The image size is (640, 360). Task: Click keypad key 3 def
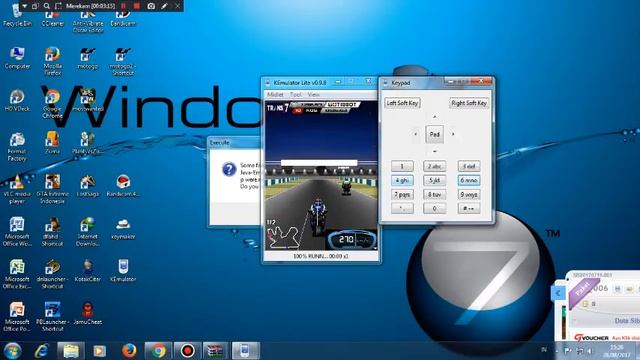(469, 166)
